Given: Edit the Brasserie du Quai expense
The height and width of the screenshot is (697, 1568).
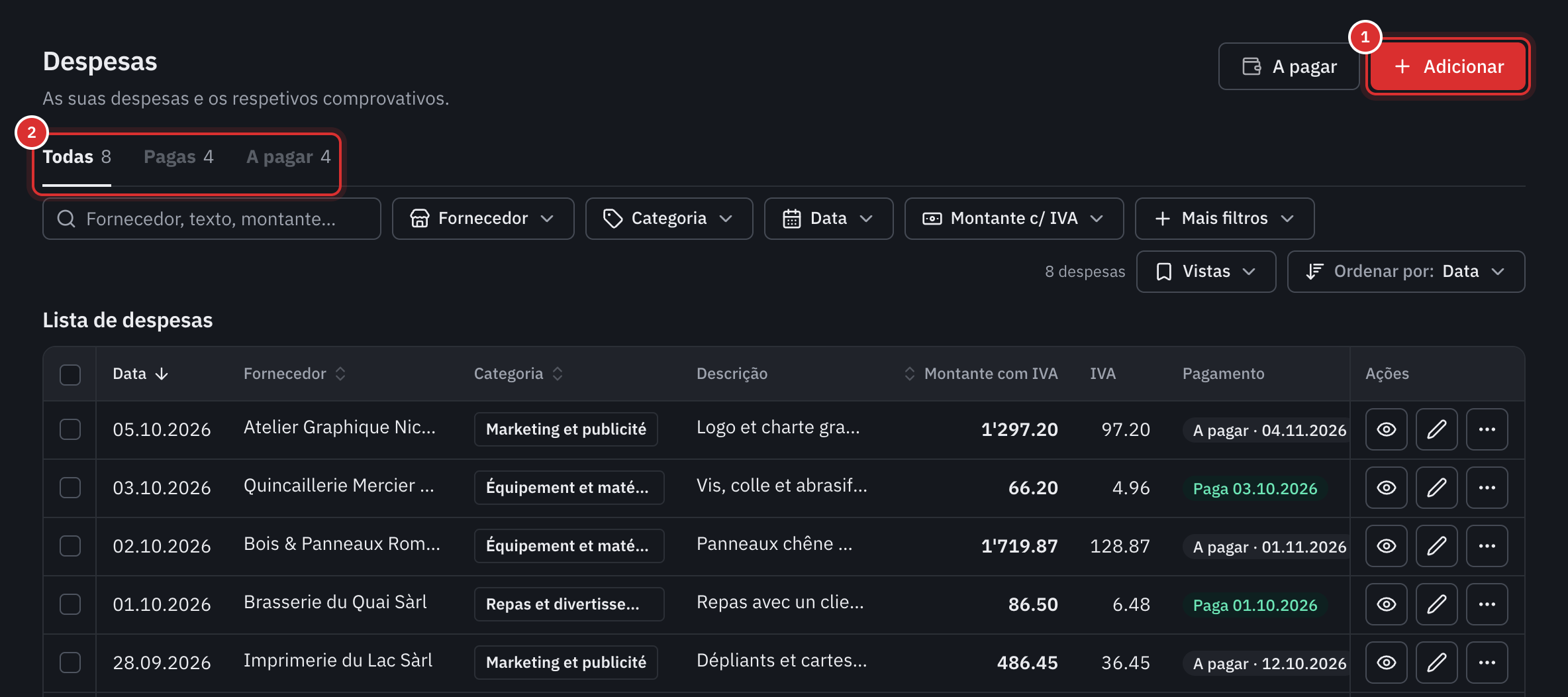Looking at the screenshot, I should tap(1436, 604).
